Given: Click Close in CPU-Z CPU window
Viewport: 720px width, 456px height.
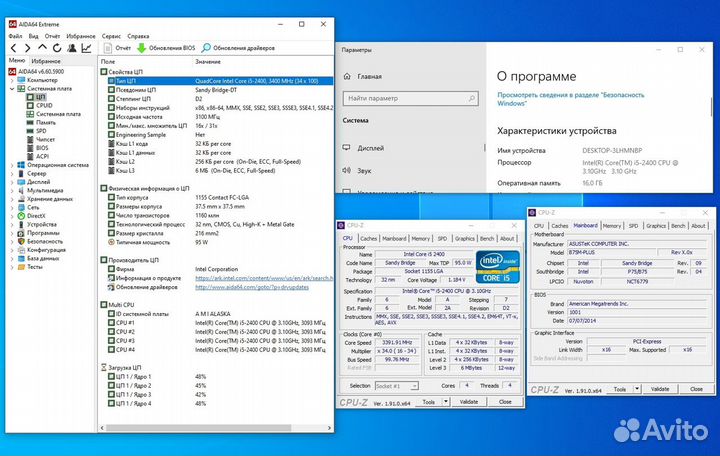Looking at the screenshot, I should pyautogui.click(x=505, y=402).
